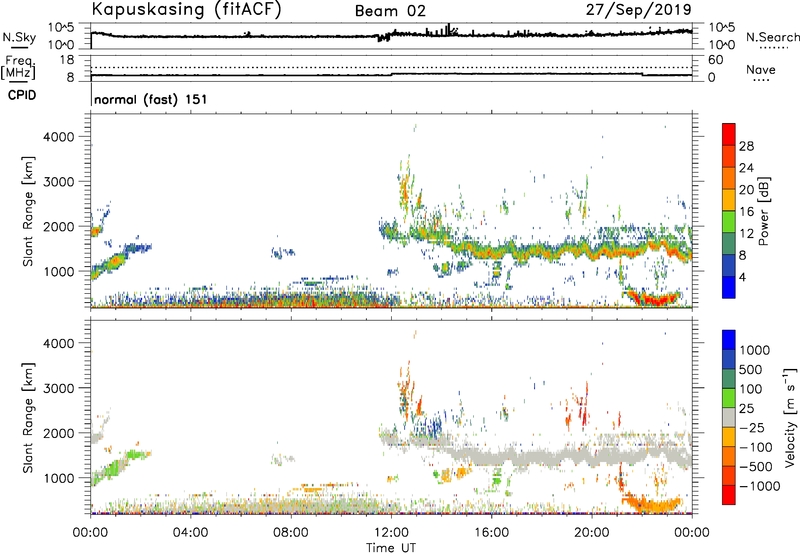Click '12:00' on the time axis

(391, 533)
